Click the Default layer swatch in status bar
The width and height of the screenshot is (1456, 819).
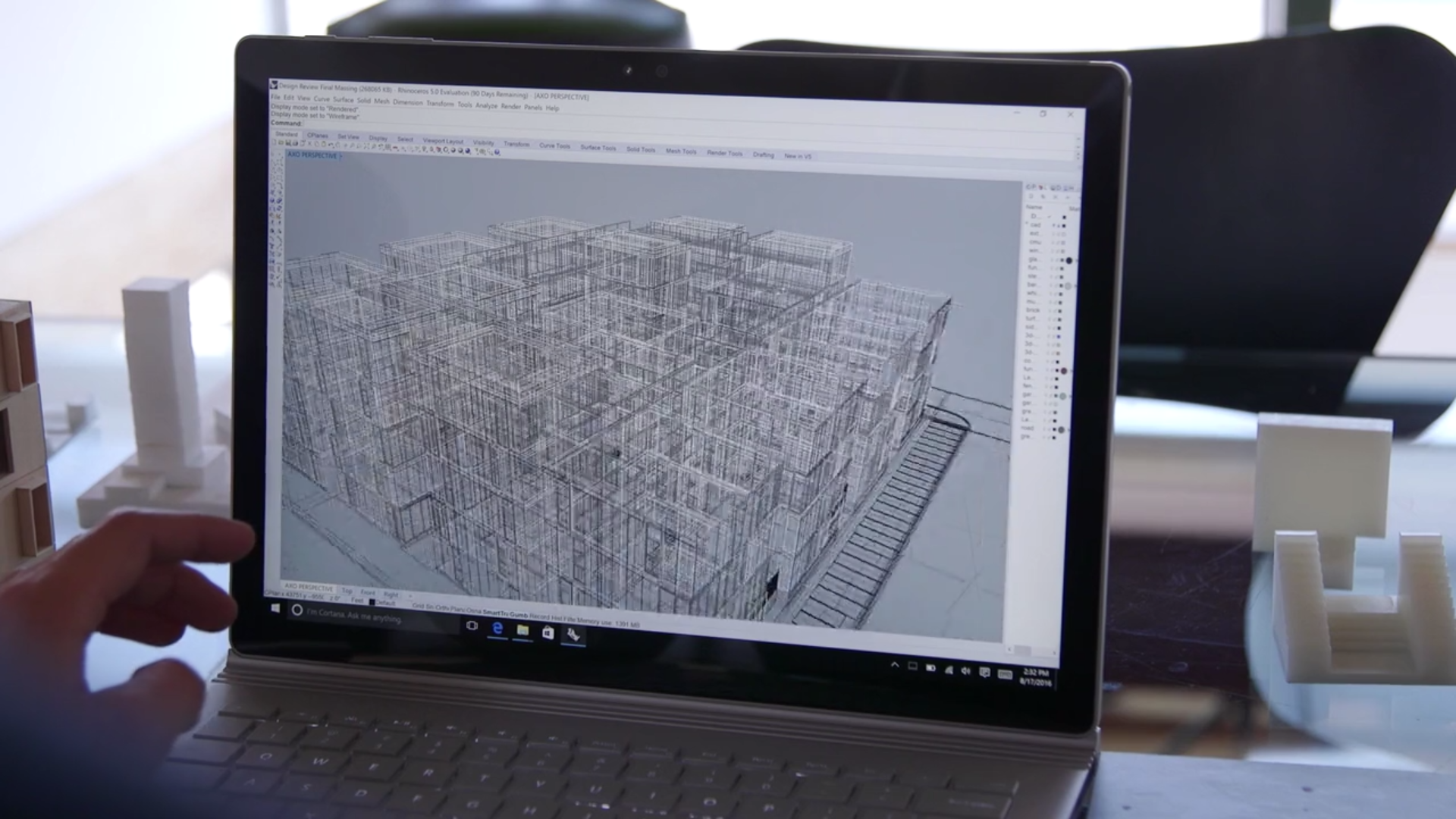(x=372, y=601)
